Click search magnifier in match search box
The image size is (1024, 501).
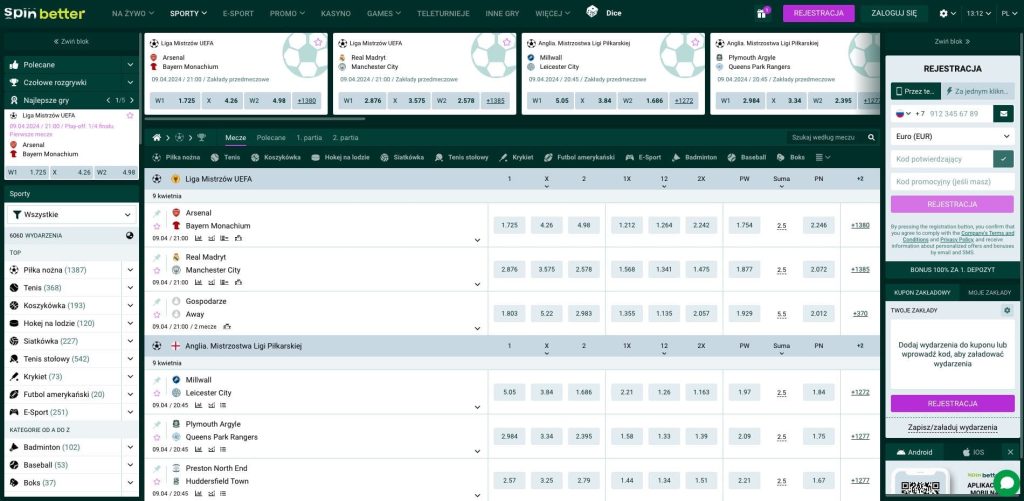[x=871, y=138]
